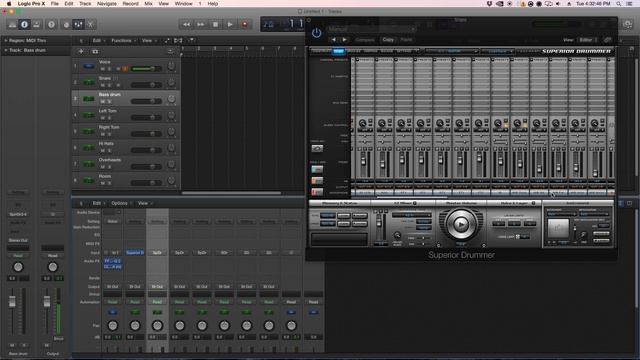Open the plugin View: Editor dropdown
Image resolution: width=640 pixels, height=360 pixels.
pyautogui.click(x=588, y=40)
